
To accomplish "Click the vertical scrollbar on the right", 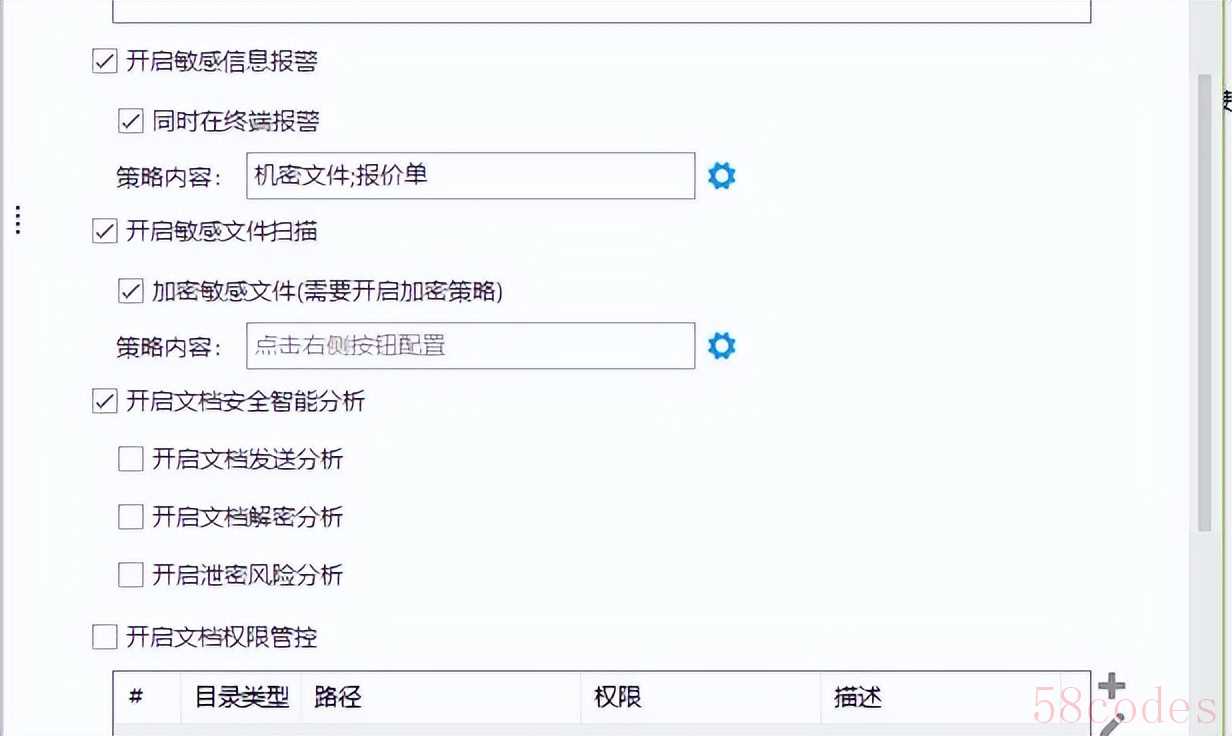I will tap(1204, 300).
